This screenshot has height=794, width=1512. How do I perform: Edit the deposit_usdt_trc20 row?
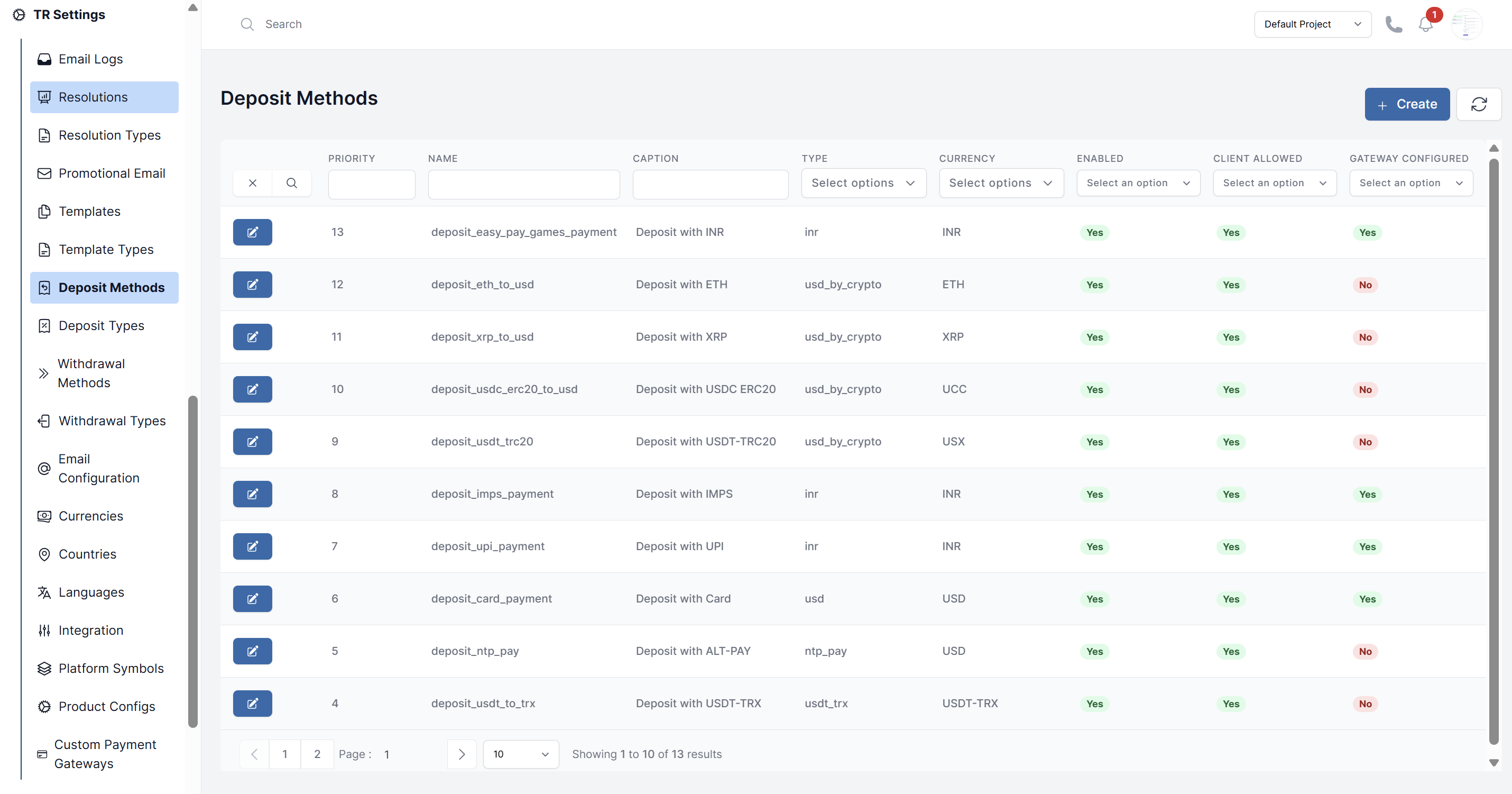(252, 441)
